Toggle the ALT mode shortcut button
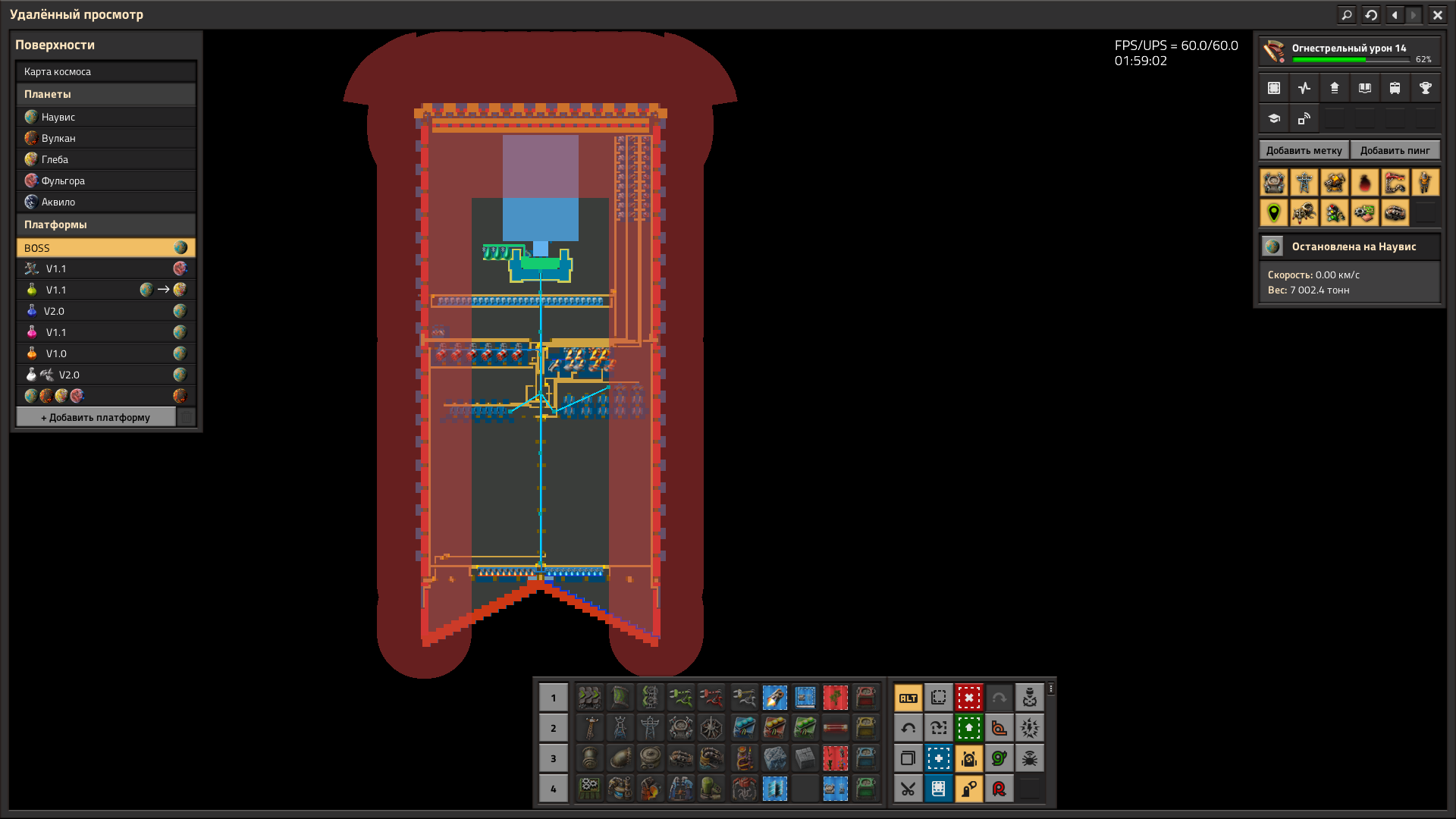The height and width of the screenshot is (819, 1456). click(908, 698)
